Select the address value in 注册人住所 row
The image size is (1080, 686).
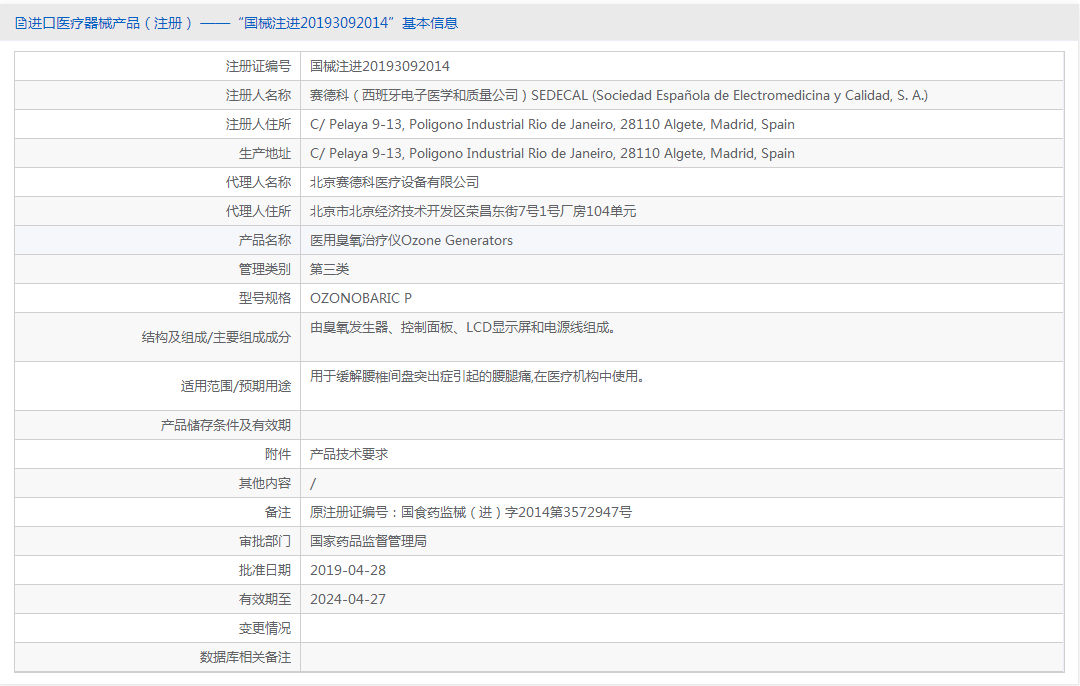point(552,124)
